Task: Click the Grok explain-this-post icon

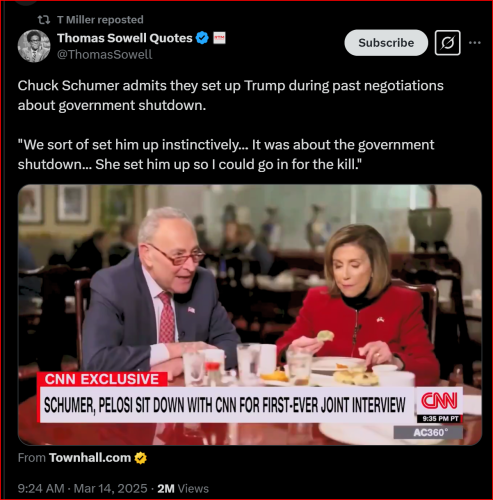Action: [448, 43]
